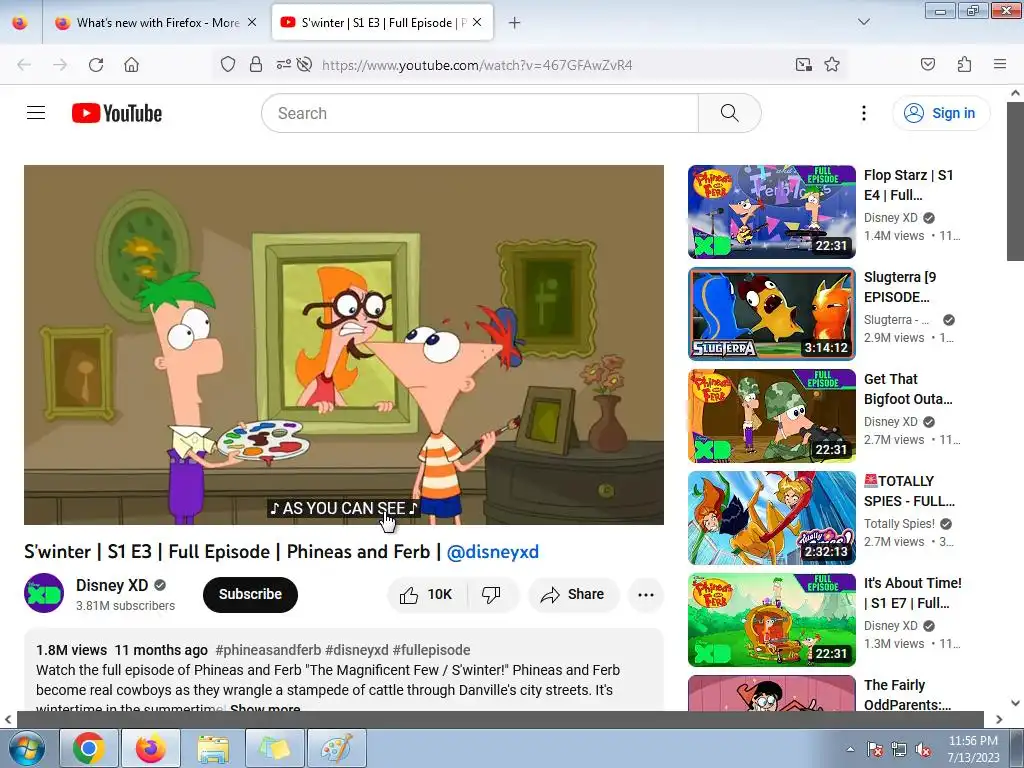Open the taskbar clock and date

pyautogui.click(x=973, y=749)
